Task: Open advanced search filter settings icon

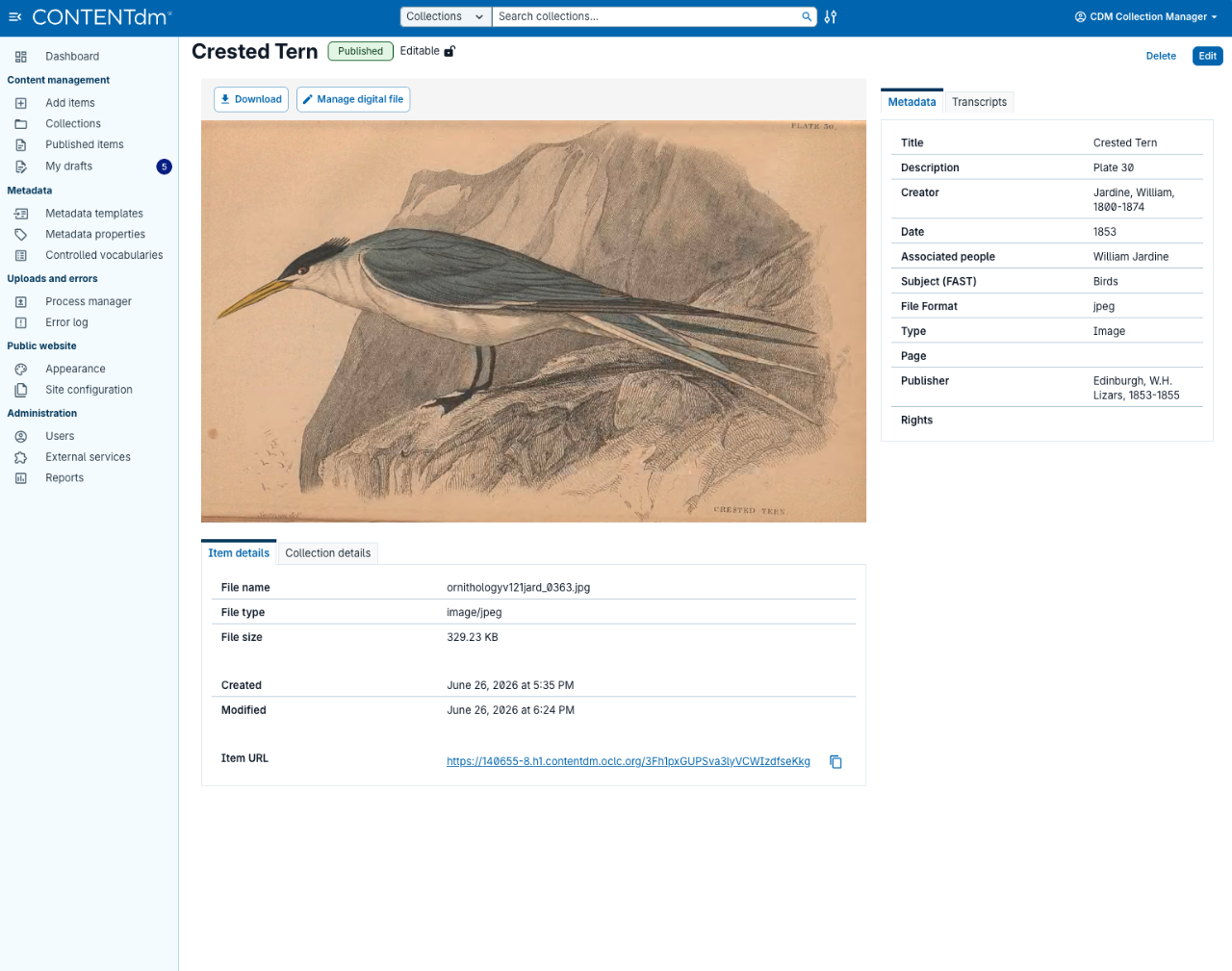Action: coord(831,16)
